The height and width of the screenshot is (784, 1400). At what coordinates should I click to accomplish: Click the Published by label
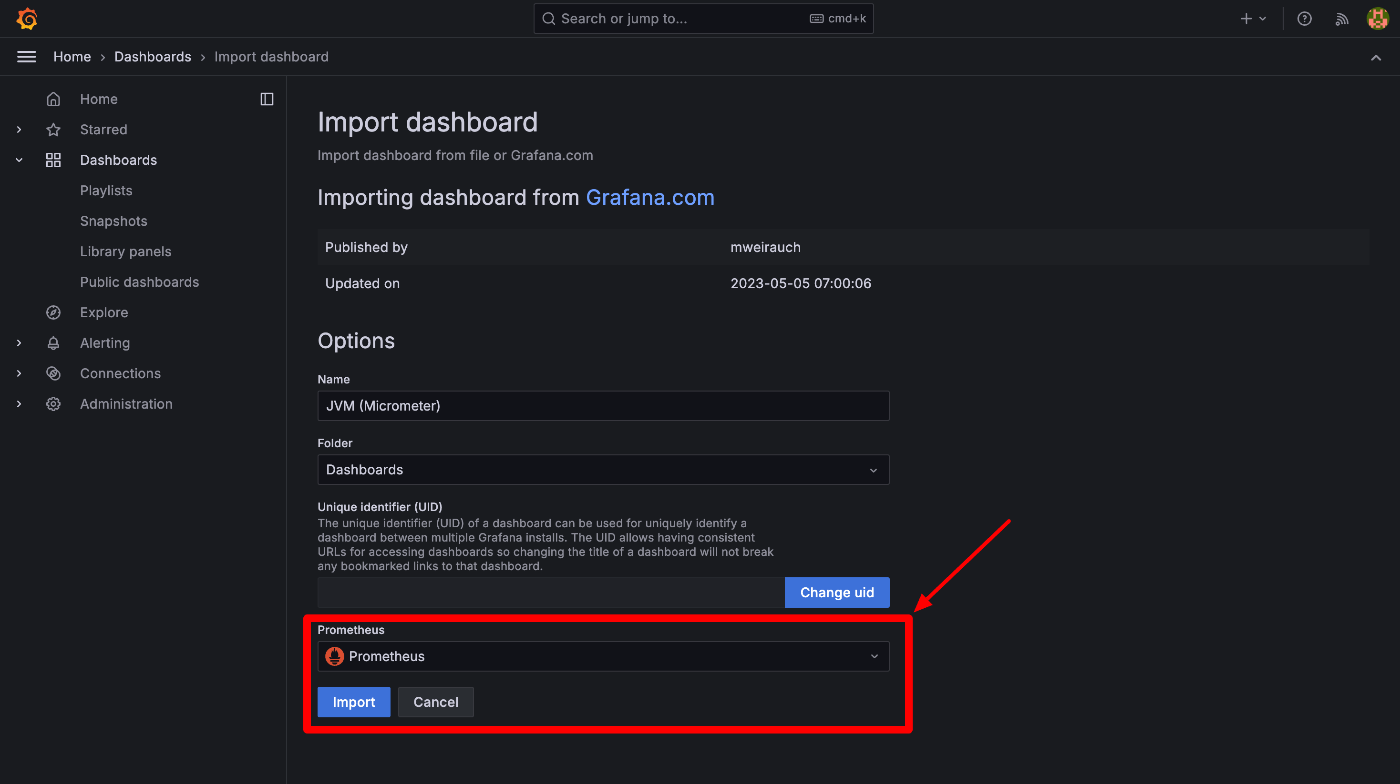click(x=366, y=248)
